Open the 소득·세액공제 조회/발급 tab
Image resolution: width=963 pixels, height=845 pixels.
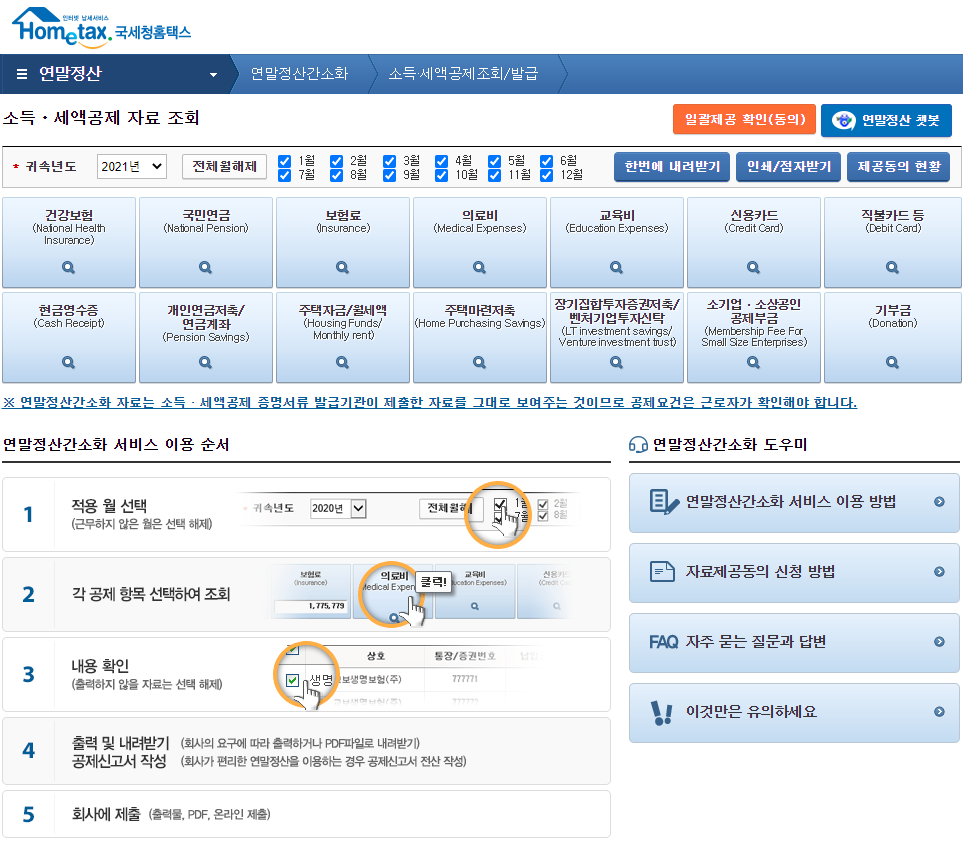click(464, 73)
